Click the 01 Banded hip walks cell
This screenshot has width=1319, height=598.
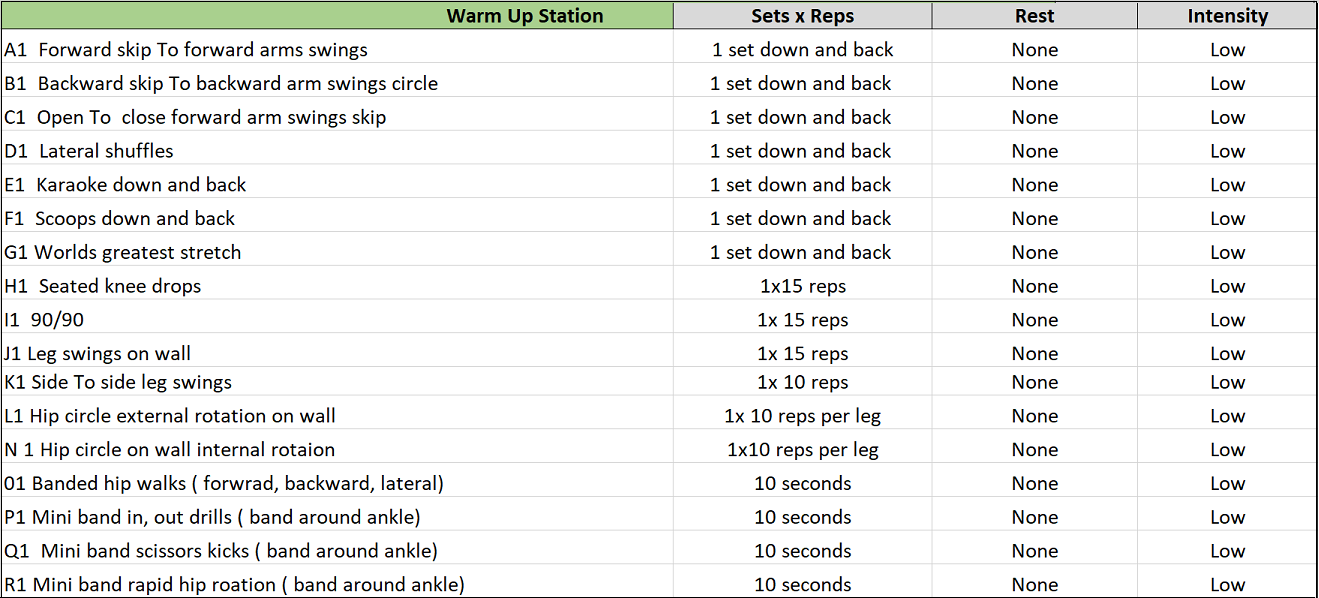[224, 484]
